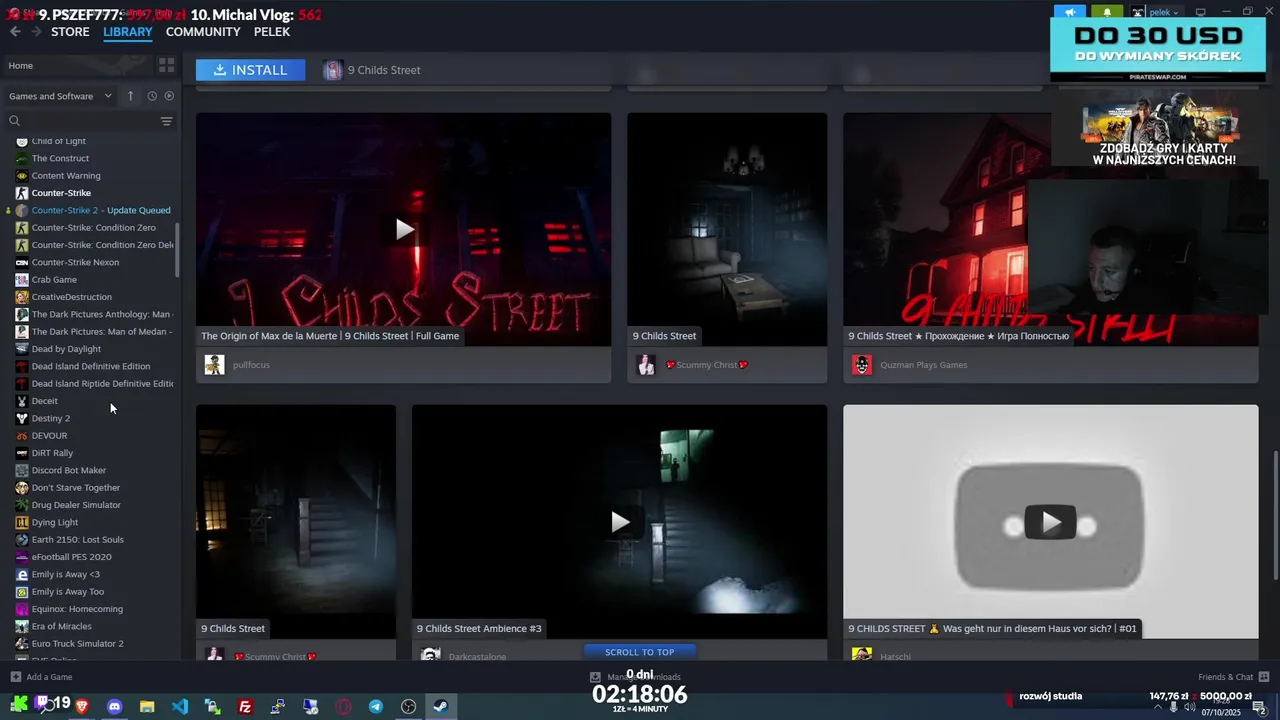Viewport: 1280px width, 720px height.
Task: Click the Dead by Daylight game icon
Action: click(22, 349)
